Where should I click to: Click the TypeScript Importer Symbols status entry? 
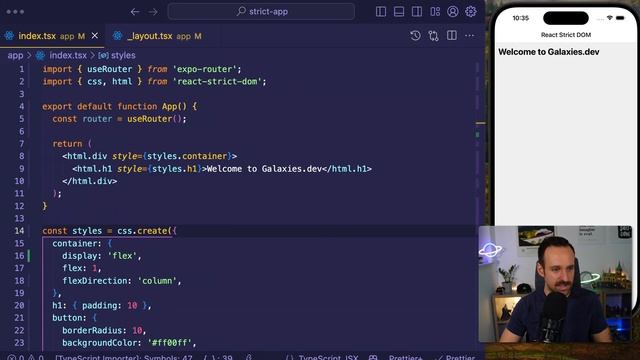pyautogui.click(x=124, y=358)
